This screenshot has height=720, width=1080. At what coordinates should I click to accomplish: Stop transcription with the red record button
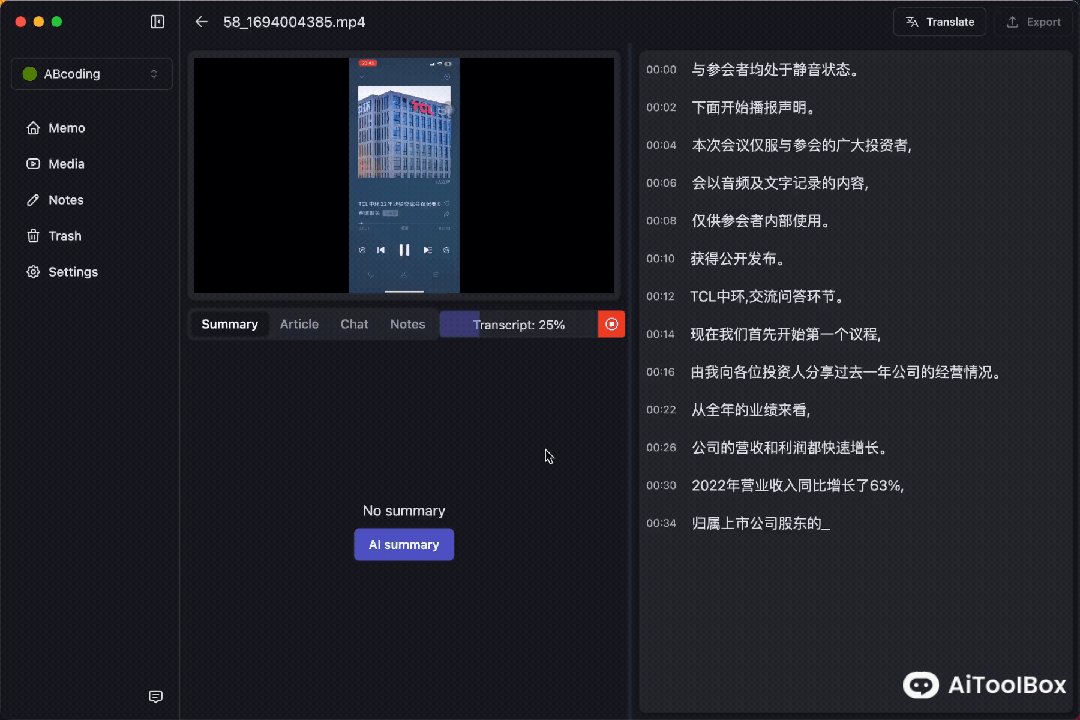click(611, 324)
